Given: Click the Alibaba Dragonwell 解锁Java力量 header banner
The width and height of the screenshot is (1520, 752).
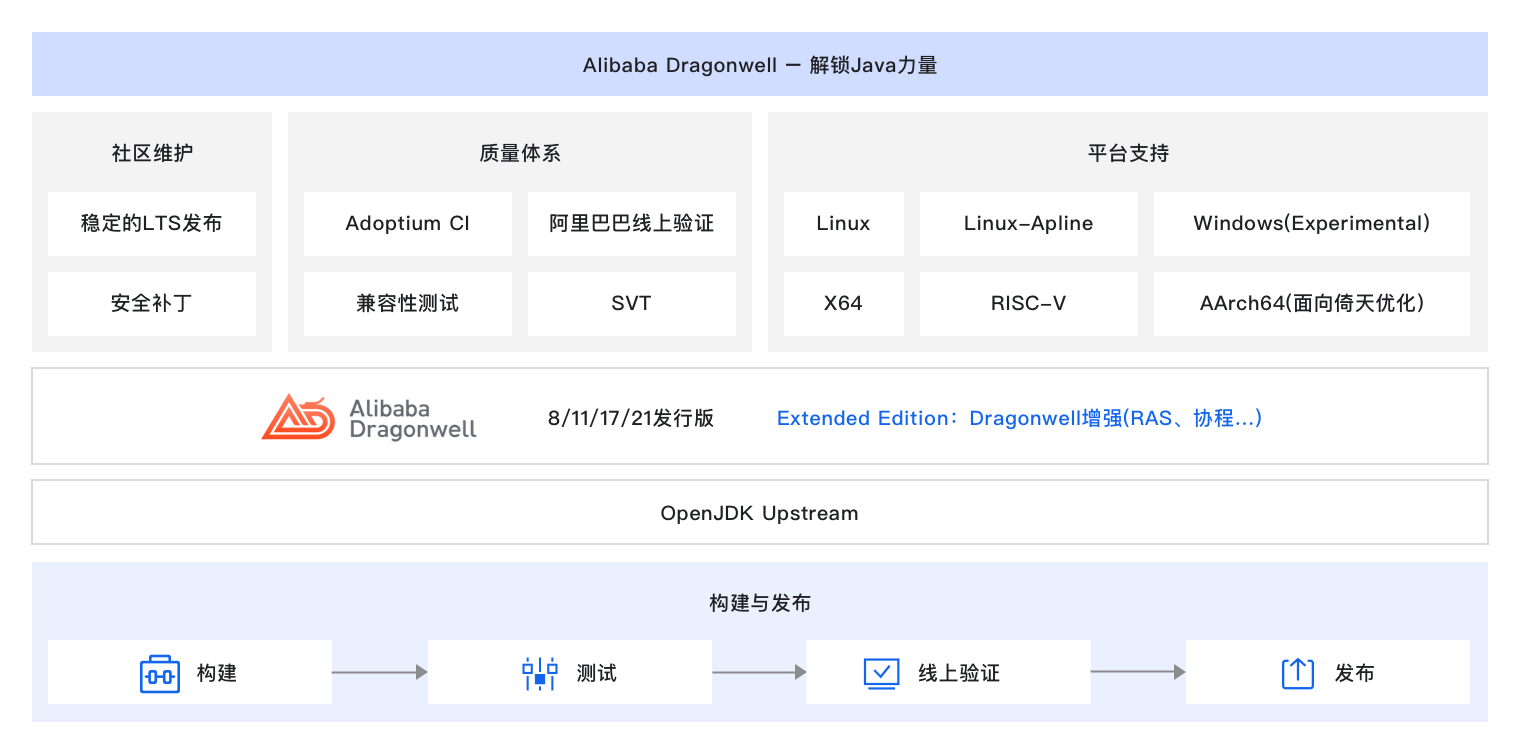Looking at the screenshot, I should click(x=760, y=65).
